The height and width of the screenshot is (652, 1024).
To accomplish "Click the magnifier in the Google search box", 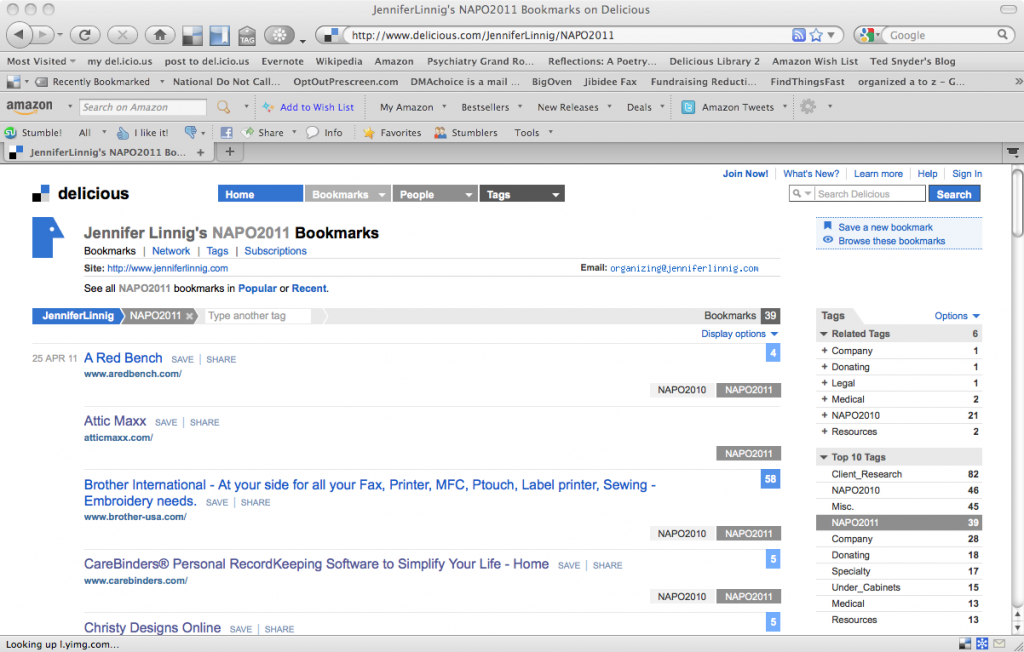I will 1002,35.
